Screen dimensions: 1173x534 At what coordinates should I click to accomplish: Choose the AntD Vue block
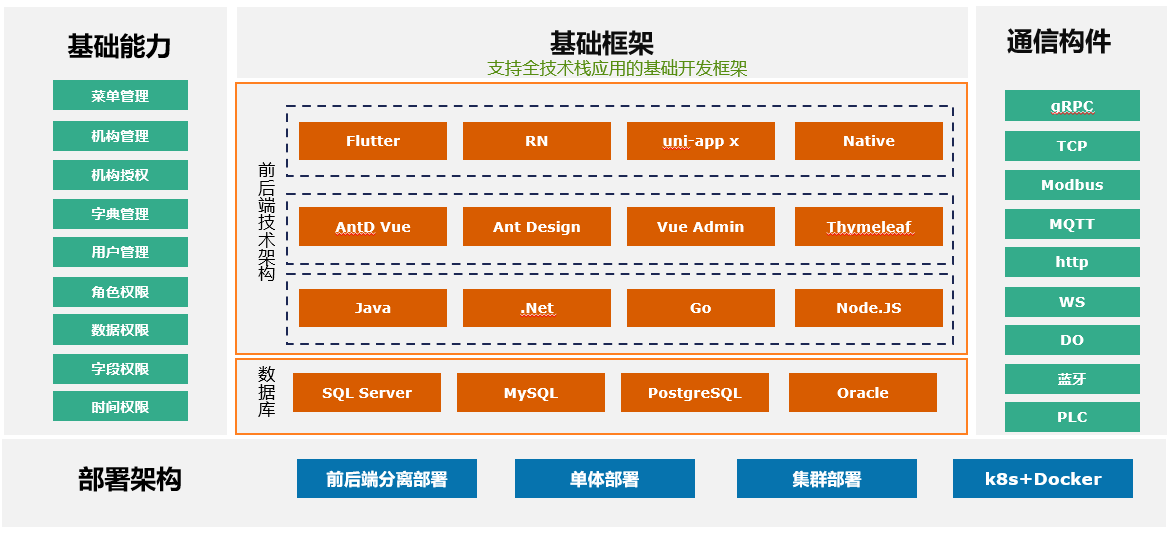click(373, 227)
